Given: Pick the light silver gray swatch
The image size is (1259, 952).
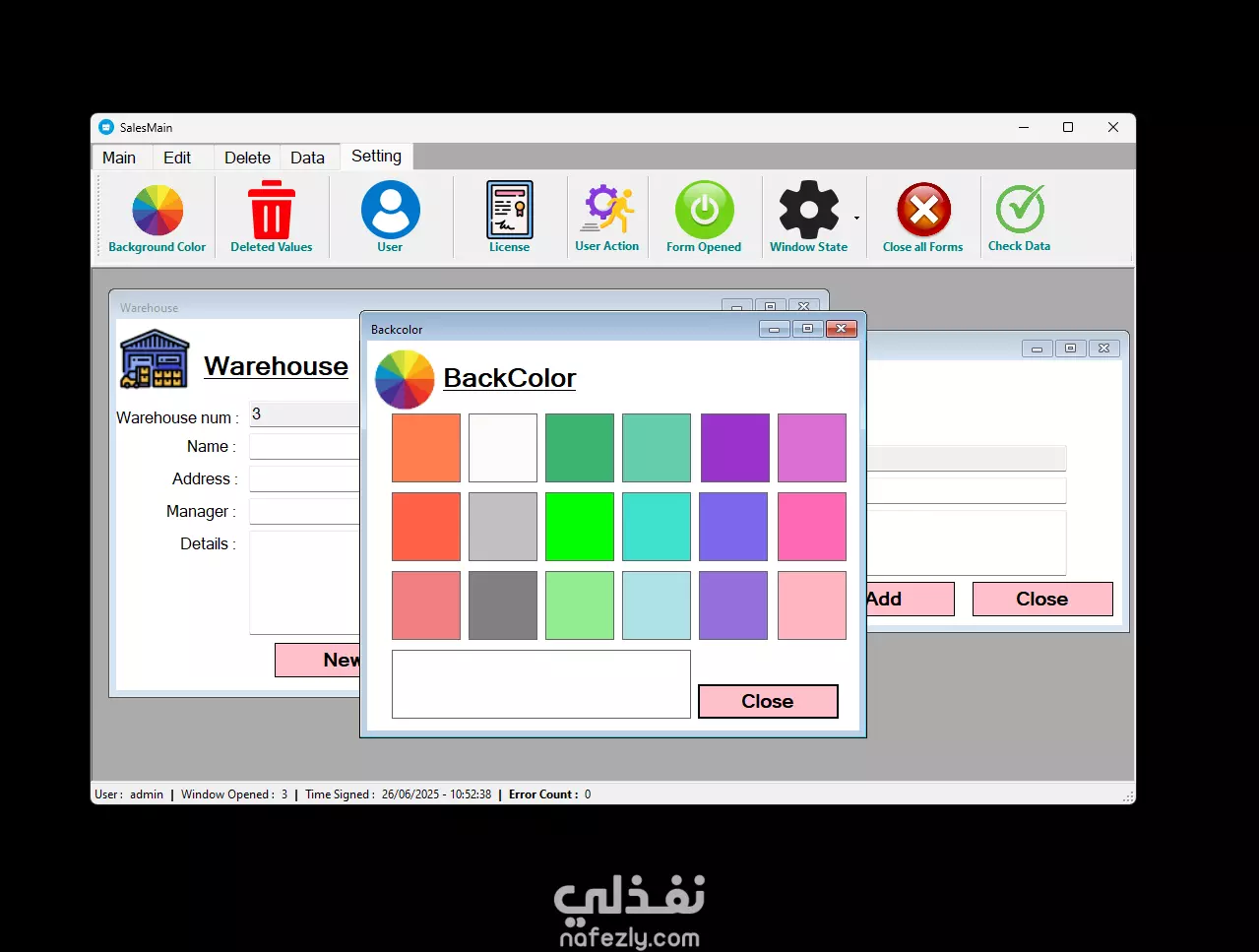Looking at the screenshot, I should tap(503, 527).
